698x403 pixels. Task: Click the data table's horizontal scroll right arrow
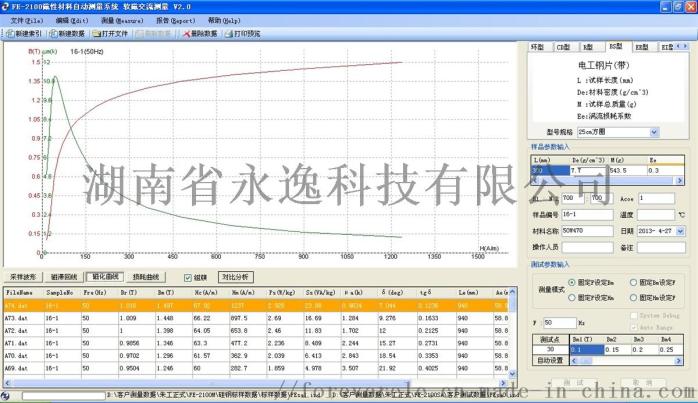(x=503, y=383)
